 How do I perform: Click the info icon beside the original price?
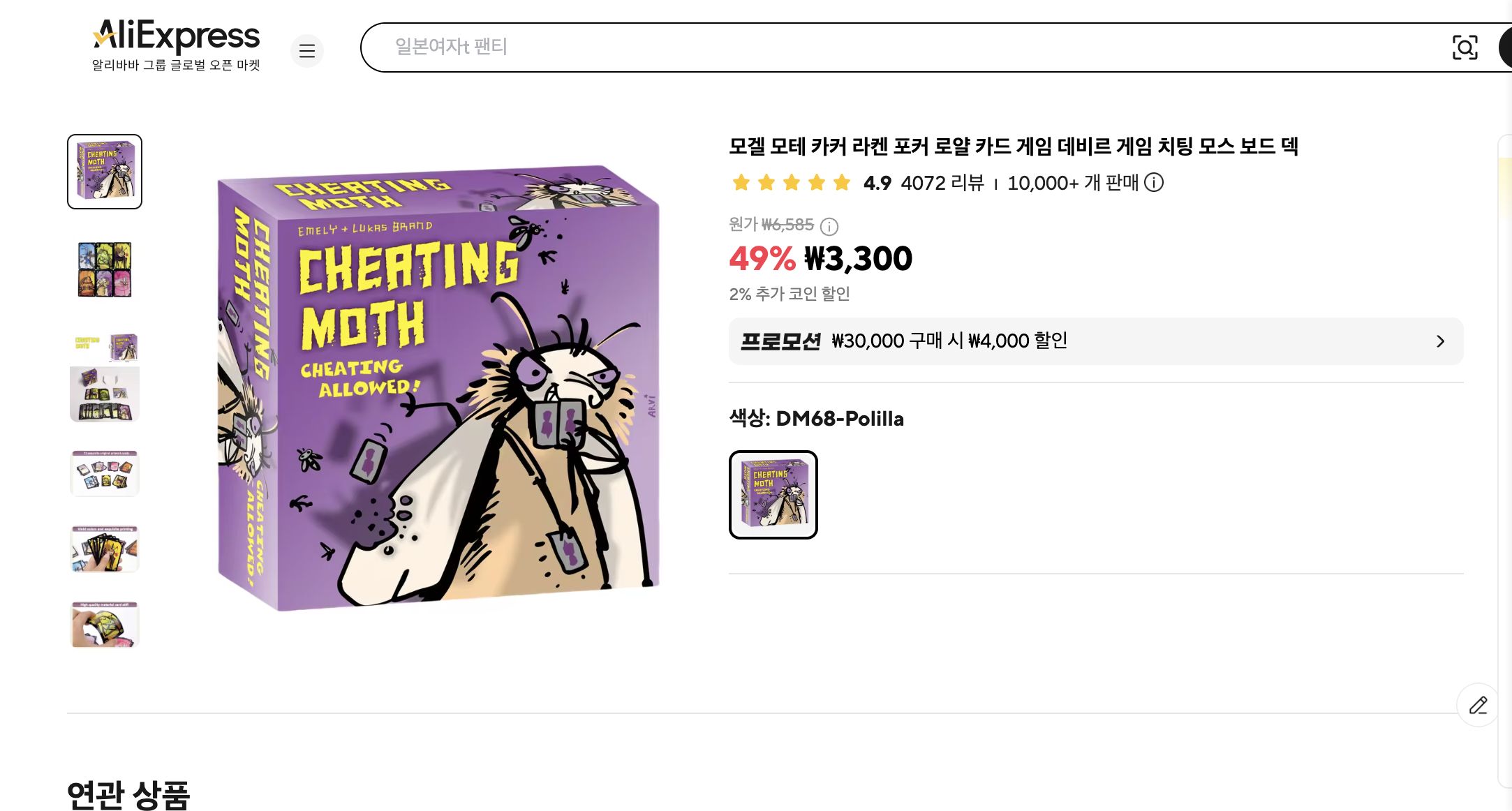pos(828,225)
